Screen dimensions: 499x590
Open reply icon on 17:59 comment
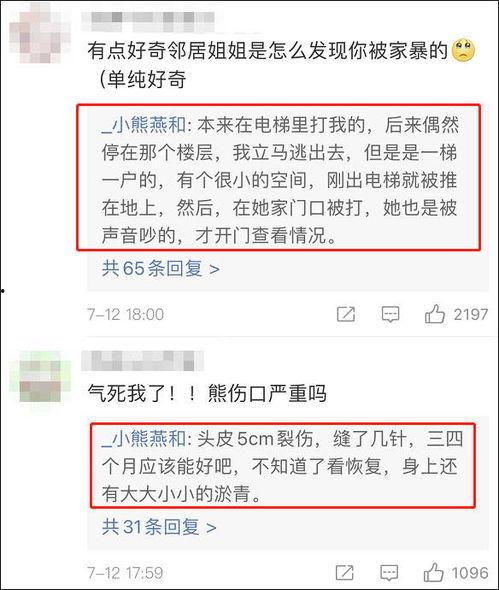[x=389, y=573]
